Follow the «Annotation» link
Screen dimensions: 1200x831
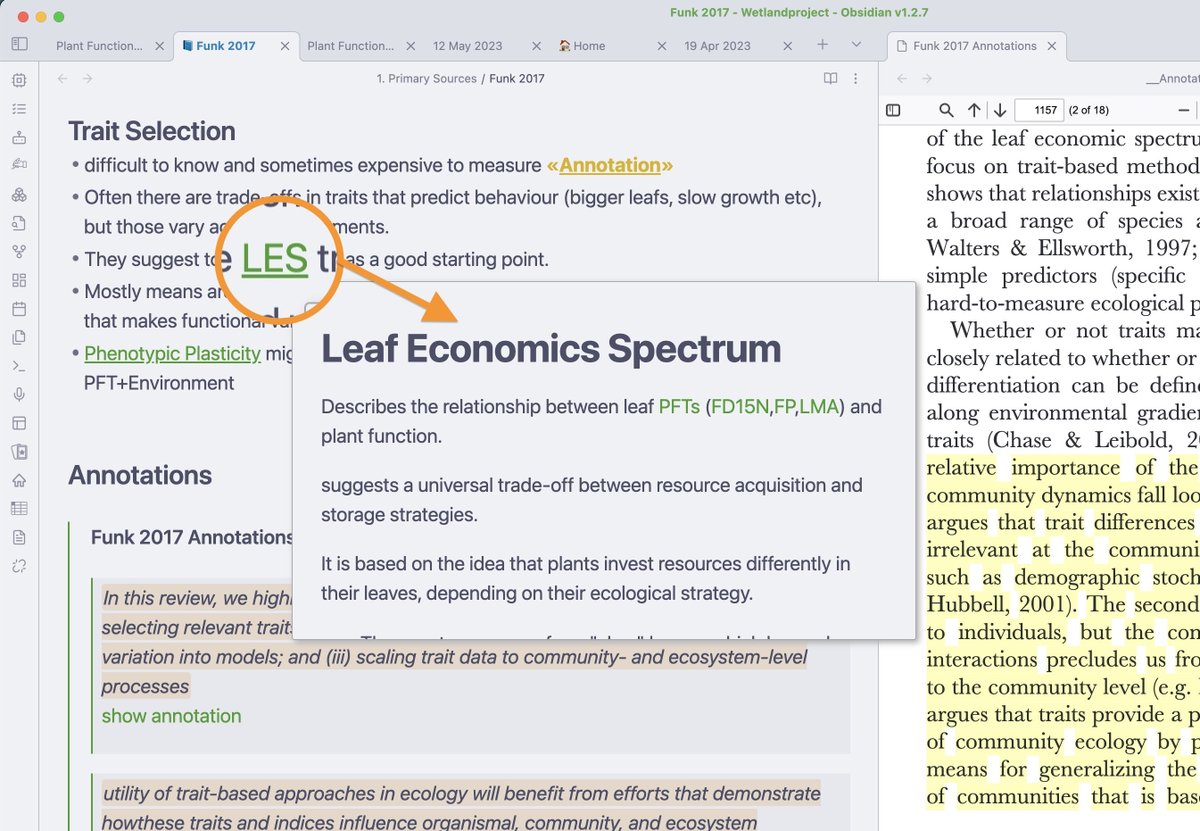click(x=610, y=165)
